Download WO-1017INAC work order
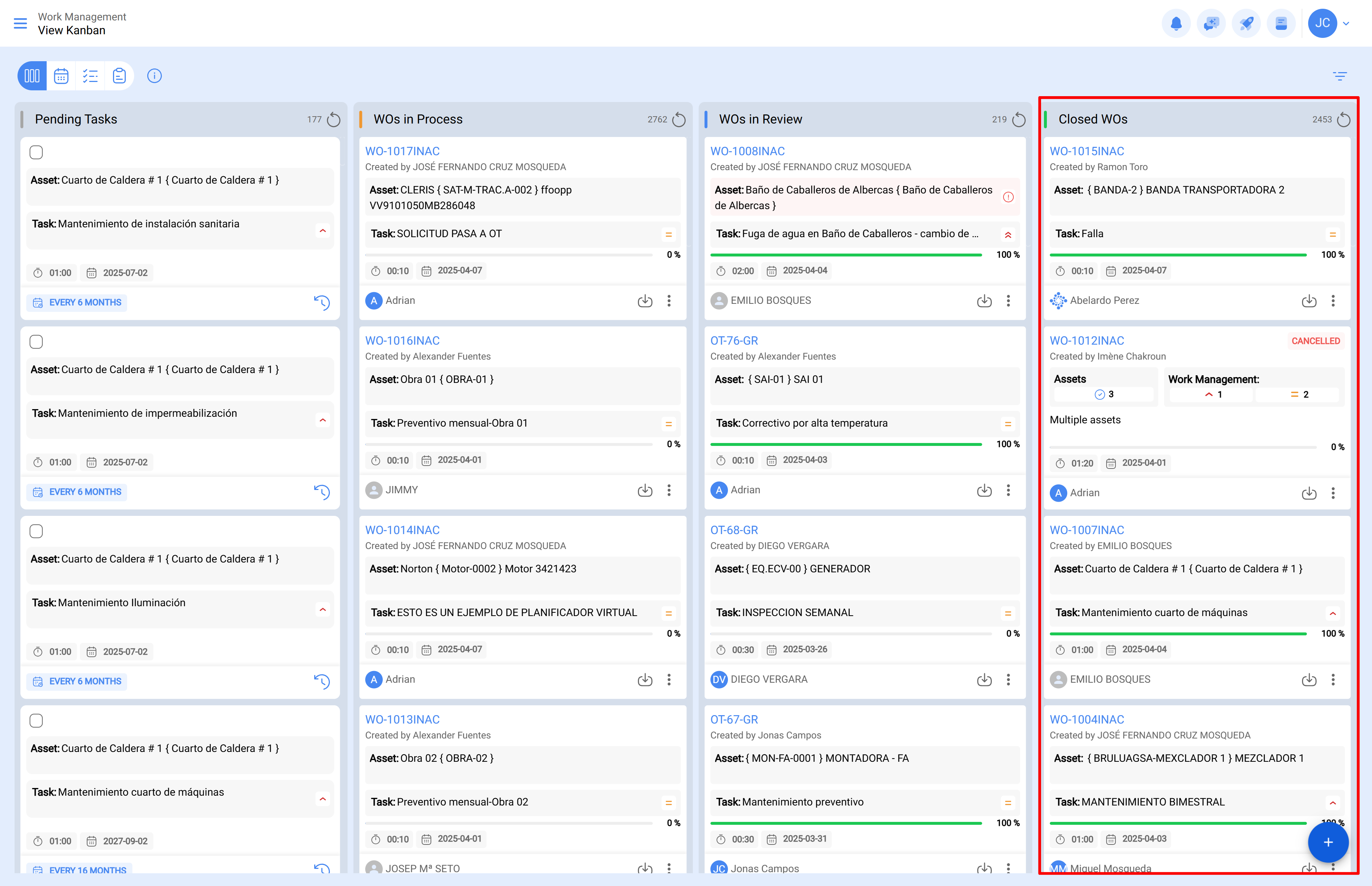Screen dimensions: 1372x886 644,301
